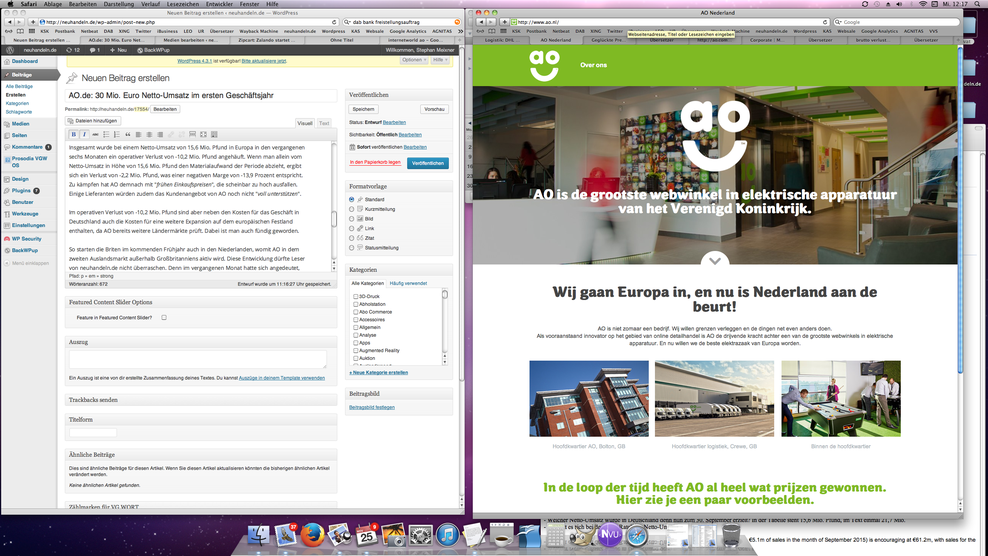The width and height of the screenshot is (988, 556).
Task: Select the Kurzmitteilung post format
Action: tap(352, 209)
